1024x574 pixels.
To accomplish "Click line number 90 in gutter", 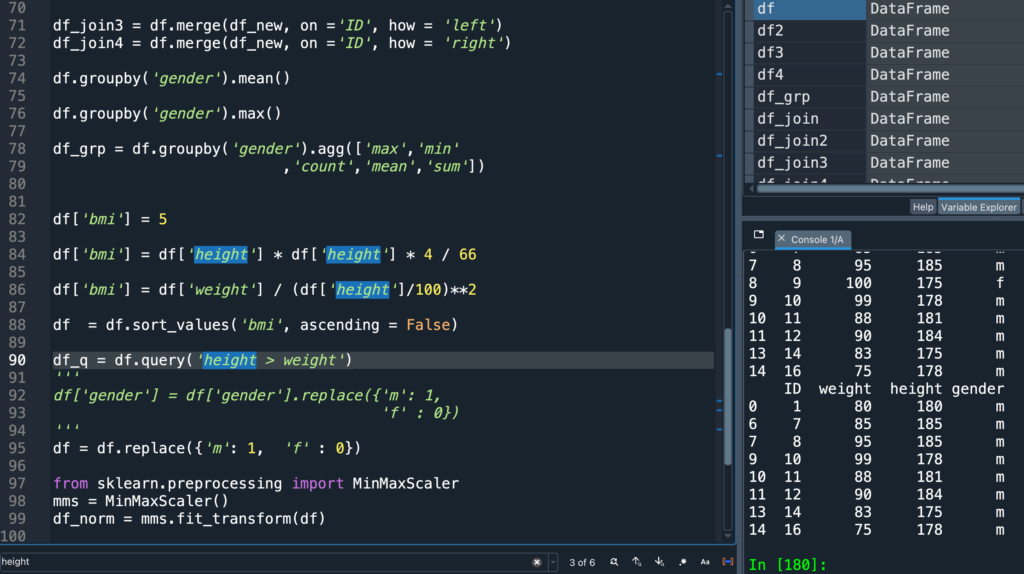I will (x=17, y=360).
